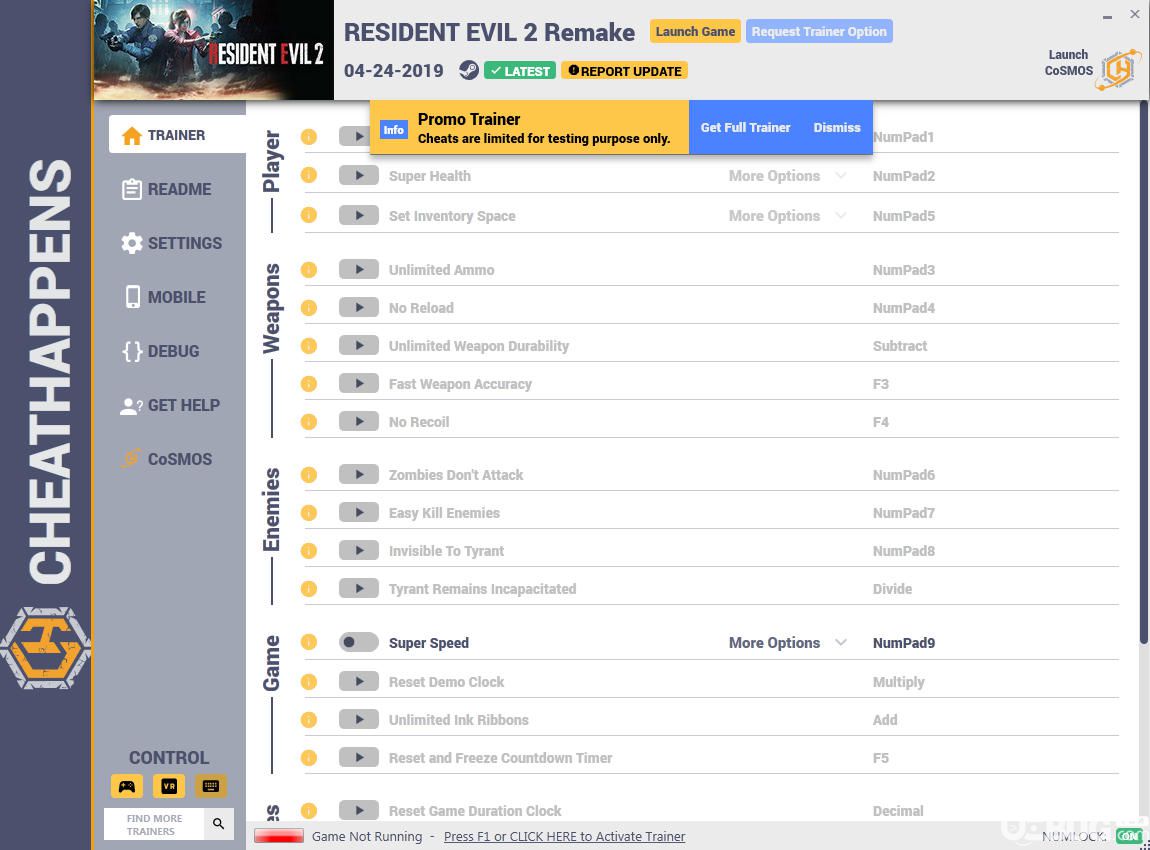Viewport: 1150px width, 850px height.
Task: View info for Zombies Don't Attack
Action: (x=309, y=475)
